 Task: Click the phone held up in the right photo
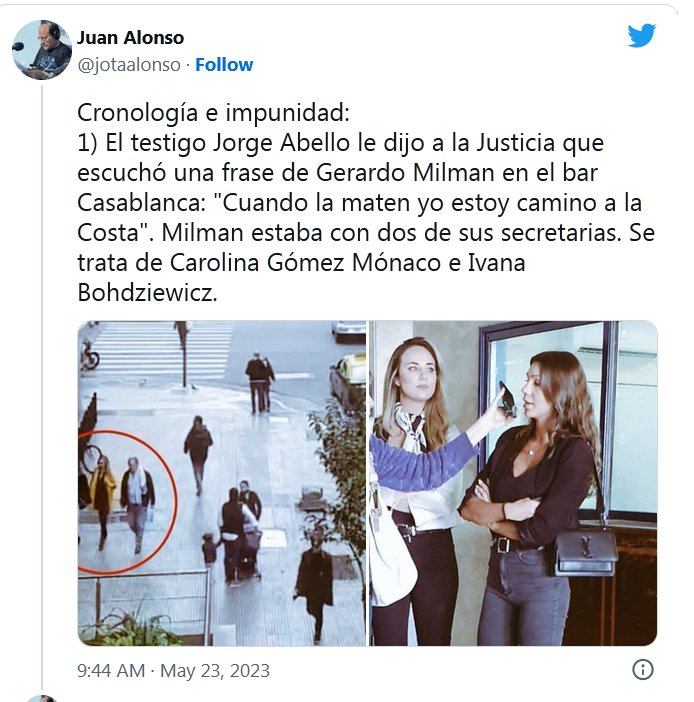(507, 398)
